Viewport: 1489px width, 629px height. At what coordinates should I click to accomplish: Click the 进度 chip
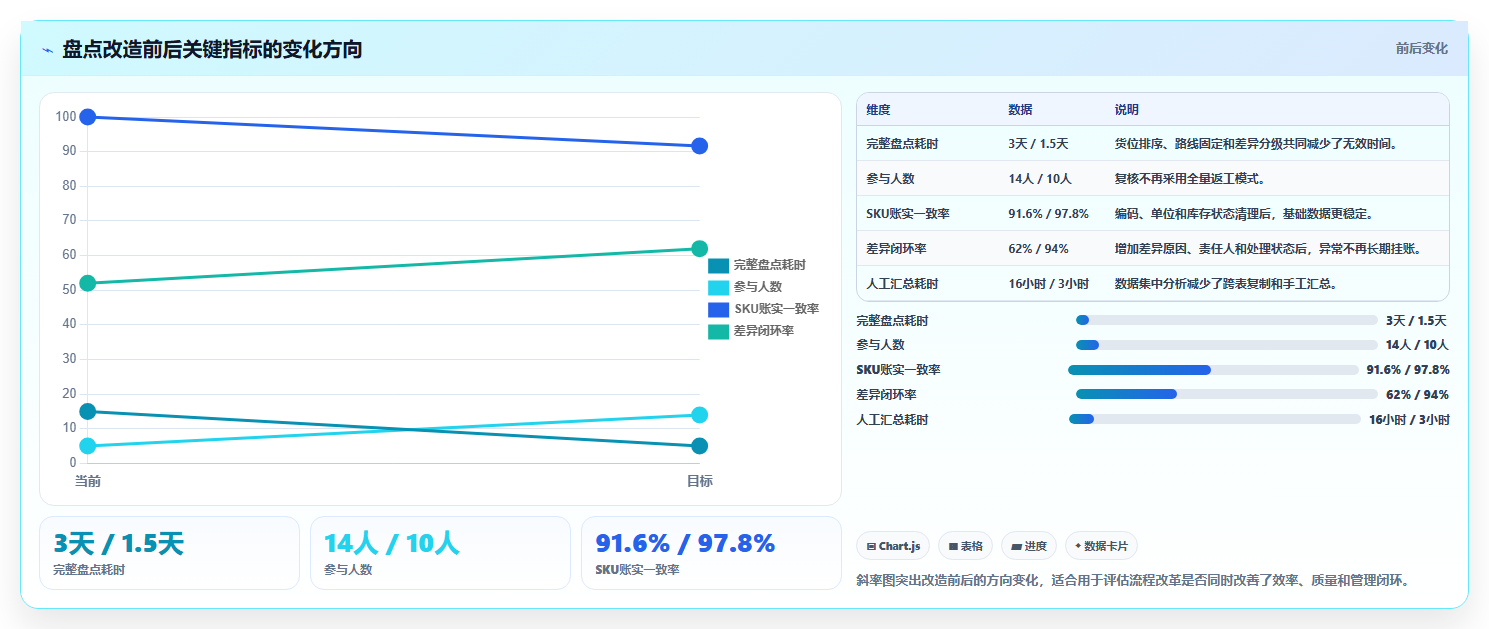point(1029,546)
